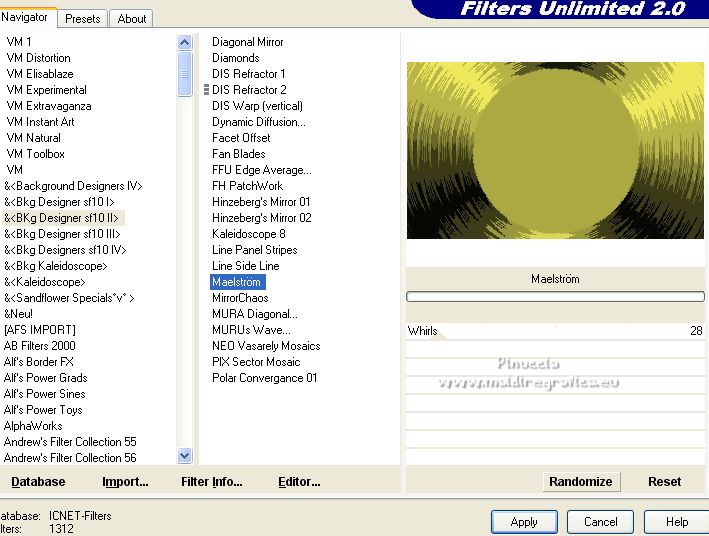Select Alf's Power Sines category

[44, 394]
